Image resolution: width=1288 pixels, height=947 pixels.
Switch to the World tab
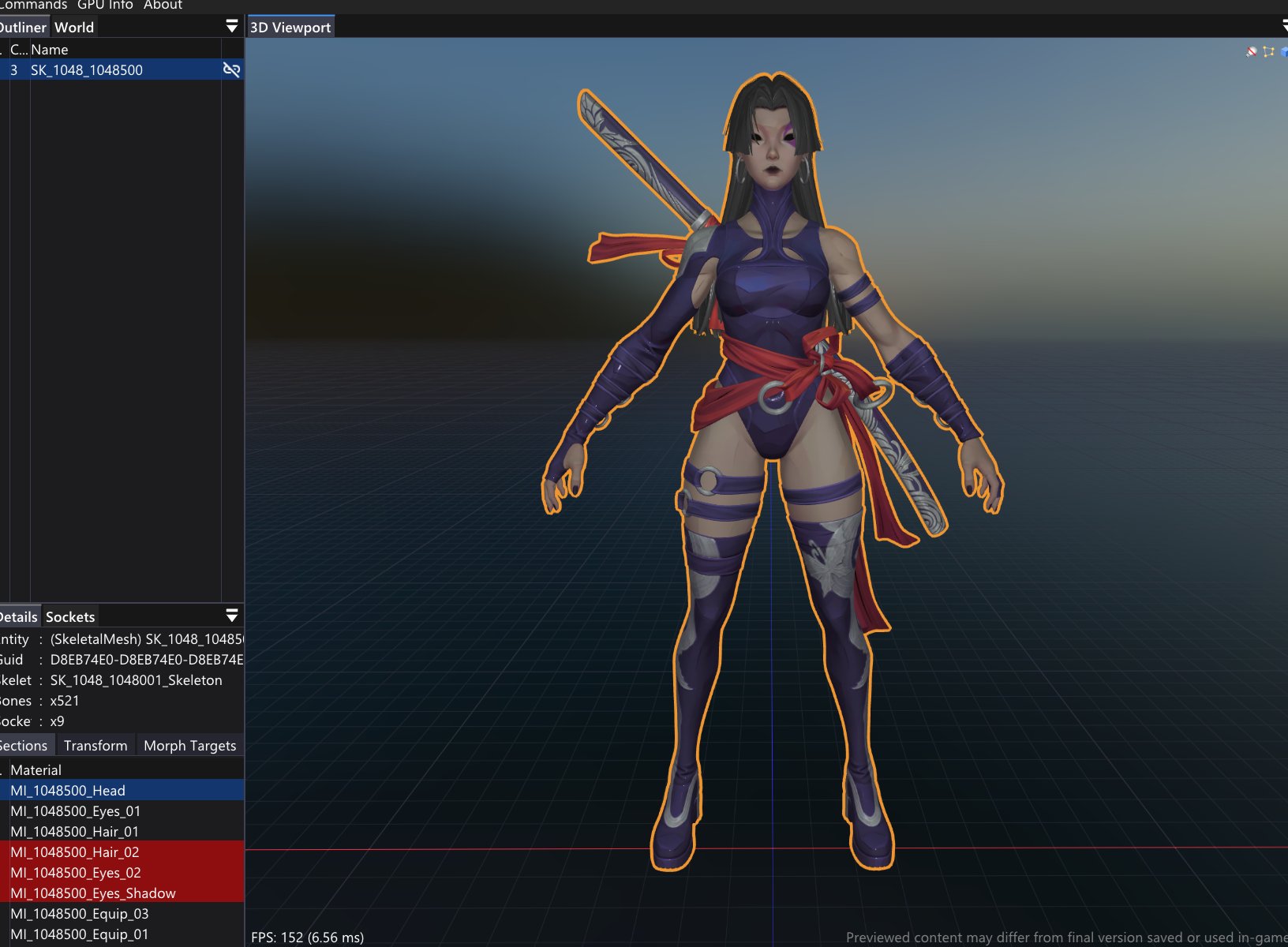click(x=74, y=28)
